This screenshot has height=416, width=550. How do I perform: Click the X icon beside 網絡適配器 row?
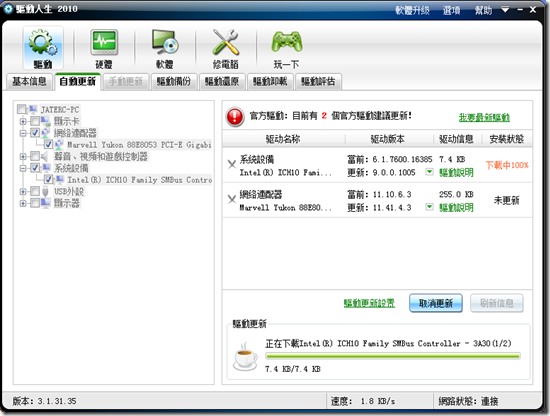pyautogui.click(x=232, y=199)
